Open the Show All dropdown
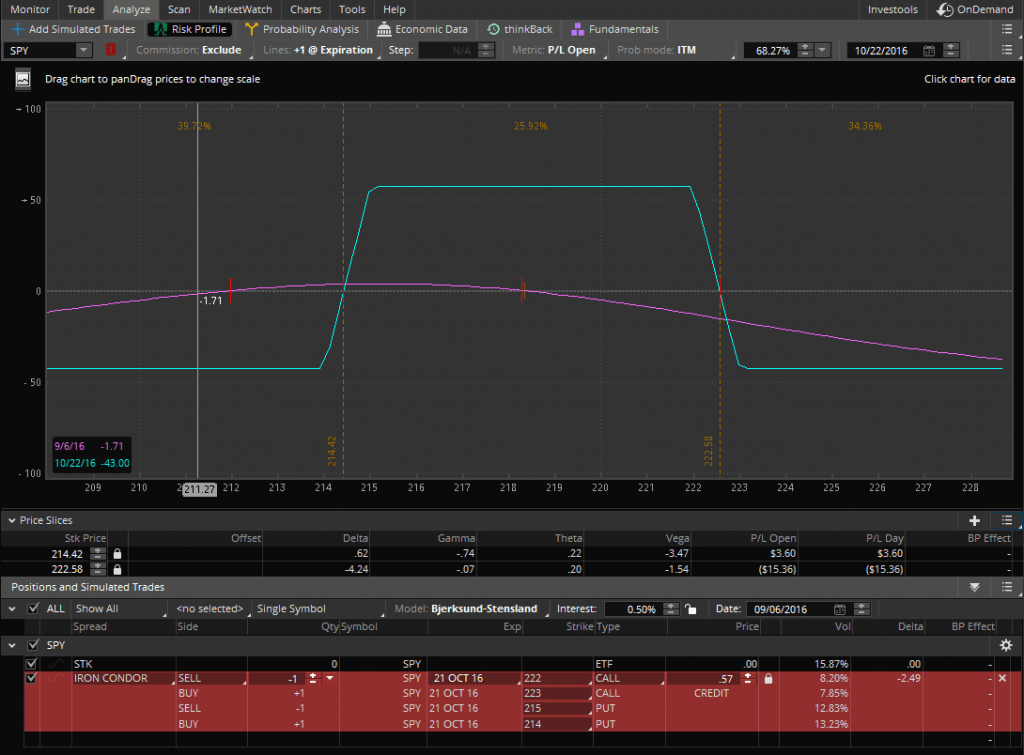1024x755 pixels. (x=120, y=609)
